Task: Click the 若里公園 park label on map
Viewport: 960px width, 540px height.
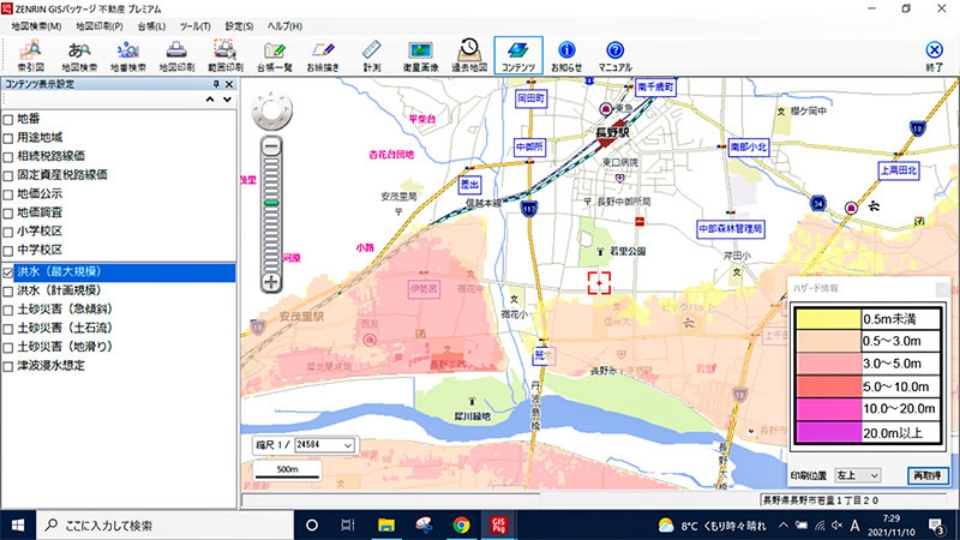Action: (628, 251)
